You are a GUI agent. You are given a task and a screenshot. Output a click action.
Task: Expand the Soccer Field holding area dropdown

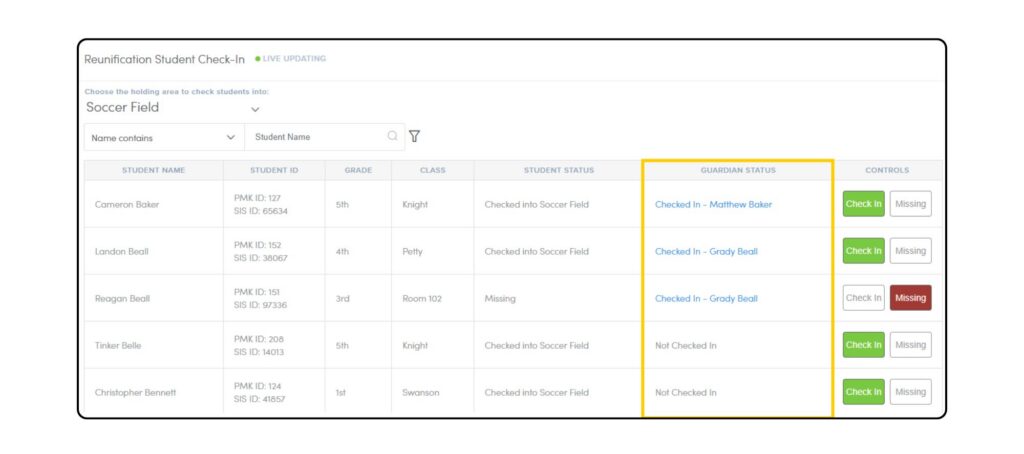click(255, 108)
